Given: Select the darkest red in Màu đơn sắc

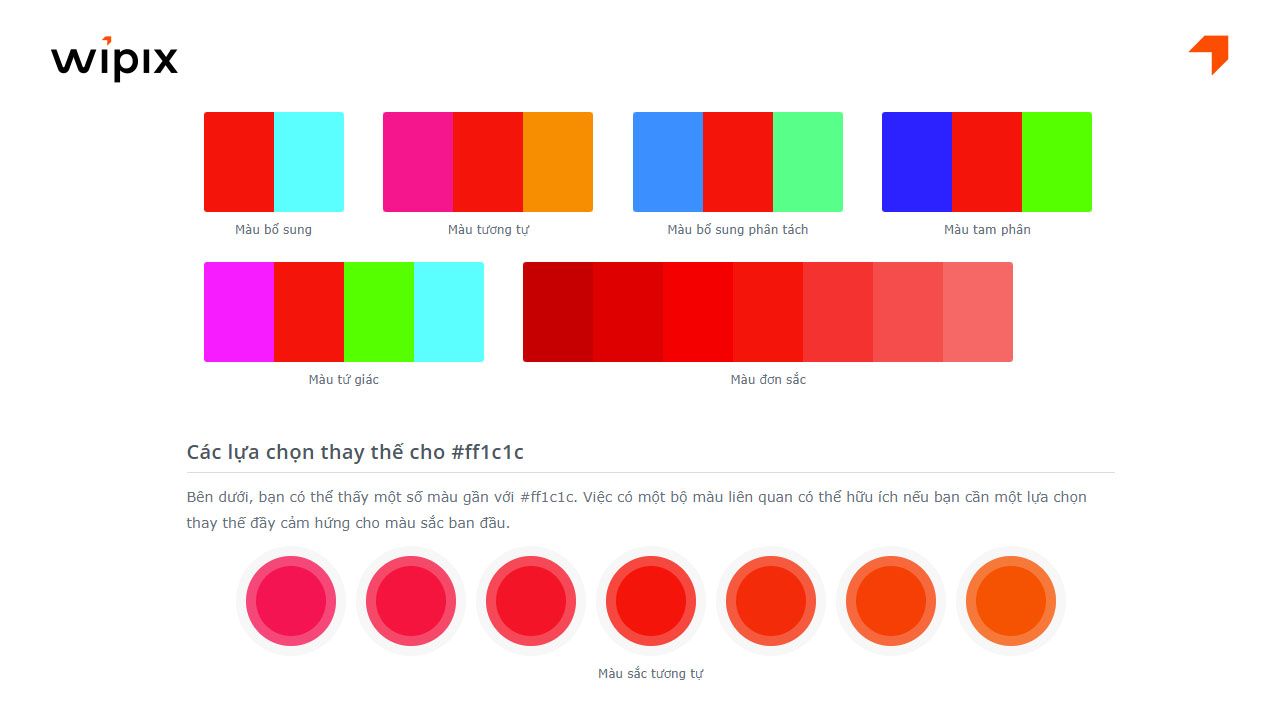Looking at the screenshot, I should pyautogui.click(x=558, y=312).
